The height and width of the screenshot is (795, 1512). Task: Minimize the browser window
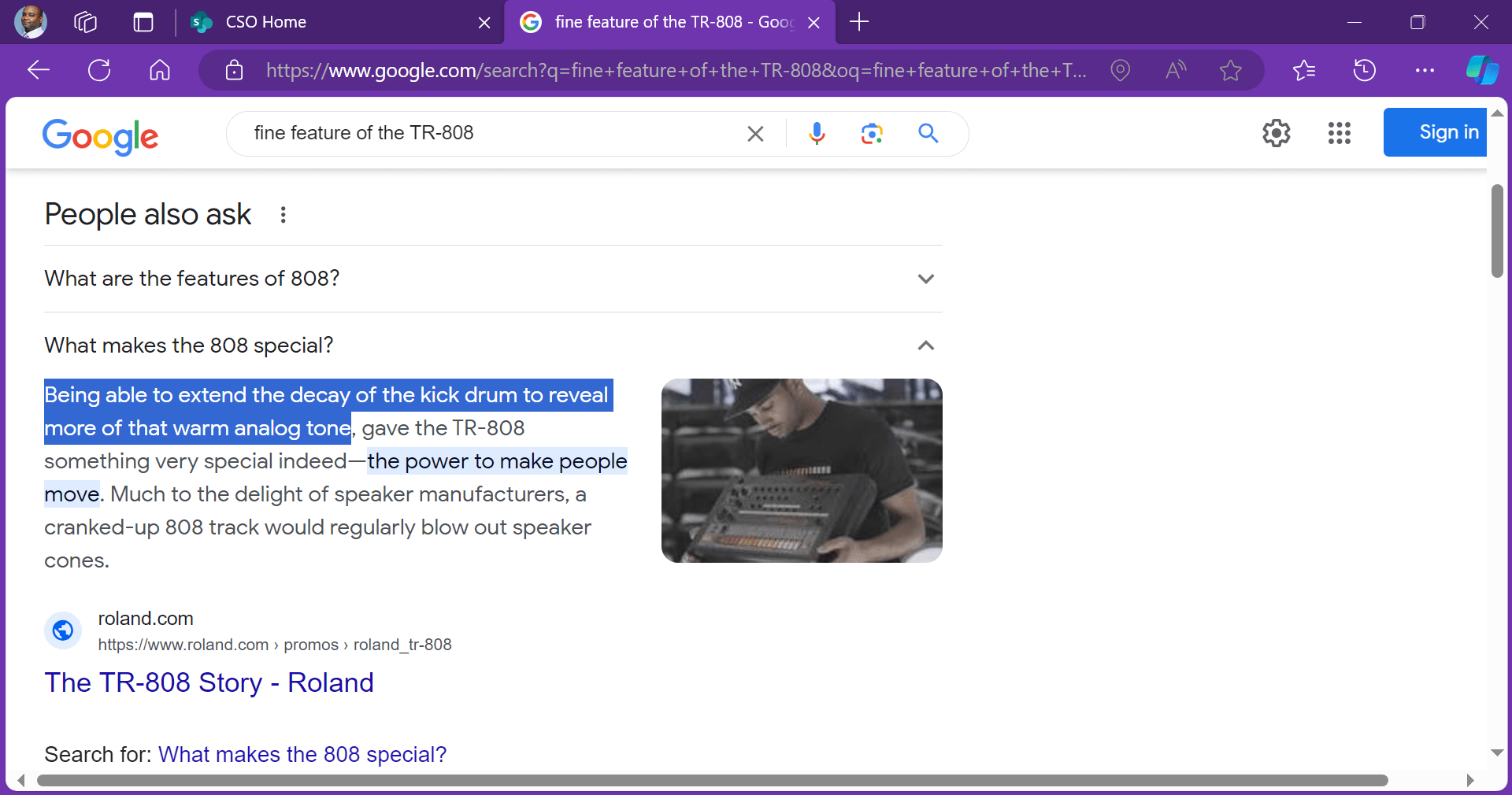(1354, 22)
